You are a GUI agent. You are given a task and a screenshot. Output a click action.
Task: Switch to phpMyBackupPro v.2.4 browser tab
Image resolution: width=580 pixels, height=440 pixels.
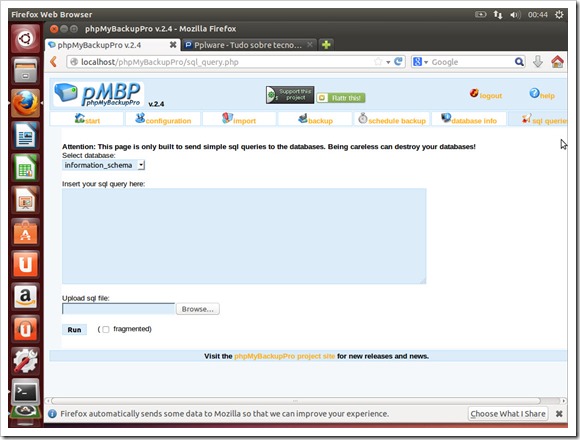(112, 45)
